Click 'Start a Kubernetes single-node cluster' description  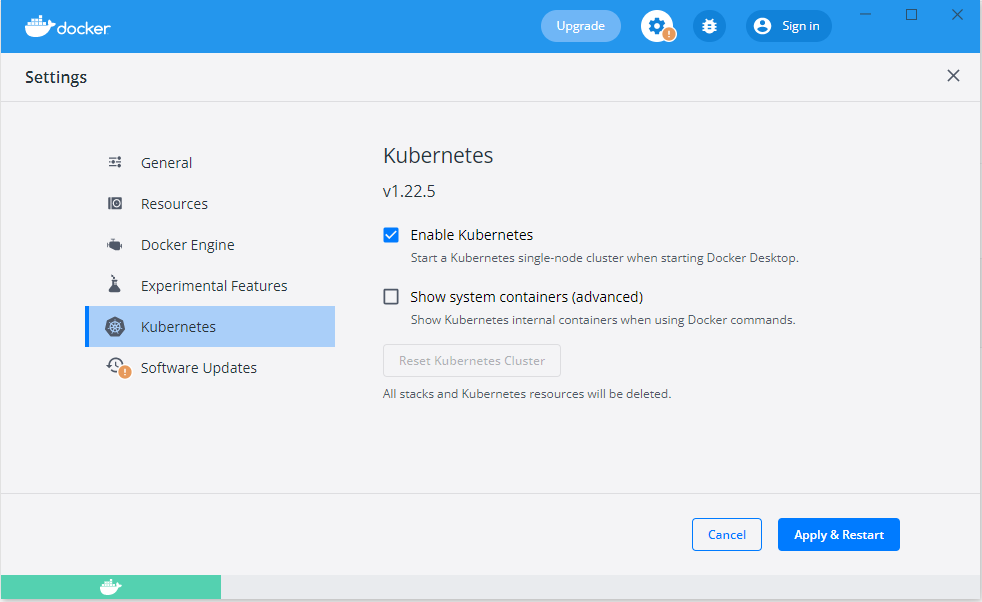point(604,257)
